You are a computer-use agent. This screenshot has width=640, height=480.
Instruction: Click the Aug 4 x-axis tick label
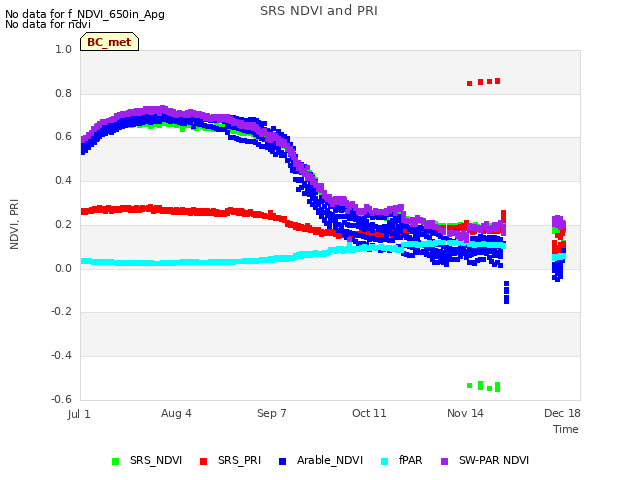(x=176, y=413)
